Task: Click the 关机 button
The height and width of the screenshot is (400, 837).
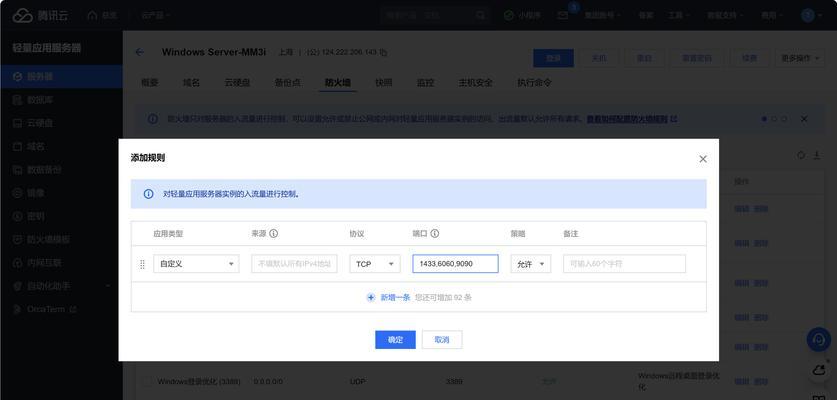Action: click(x=599, y=58)
